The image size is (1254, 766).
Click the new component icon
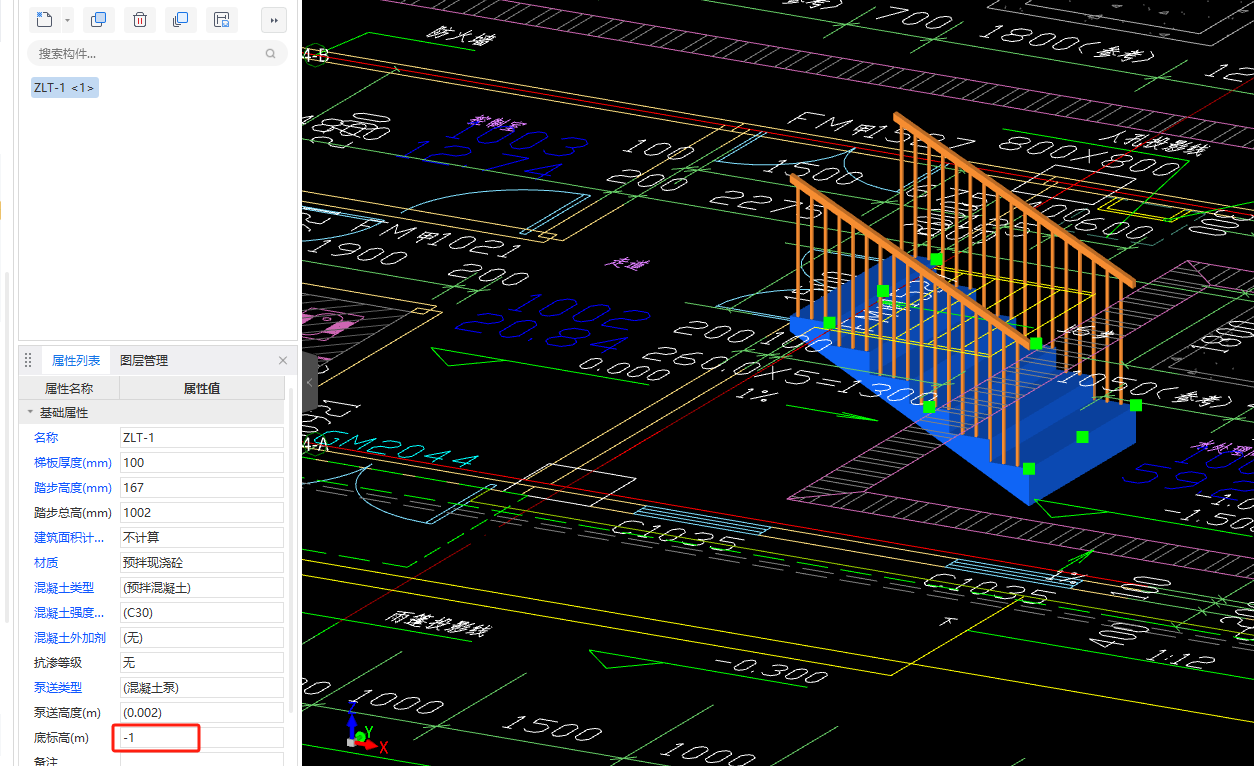[43, 19]
